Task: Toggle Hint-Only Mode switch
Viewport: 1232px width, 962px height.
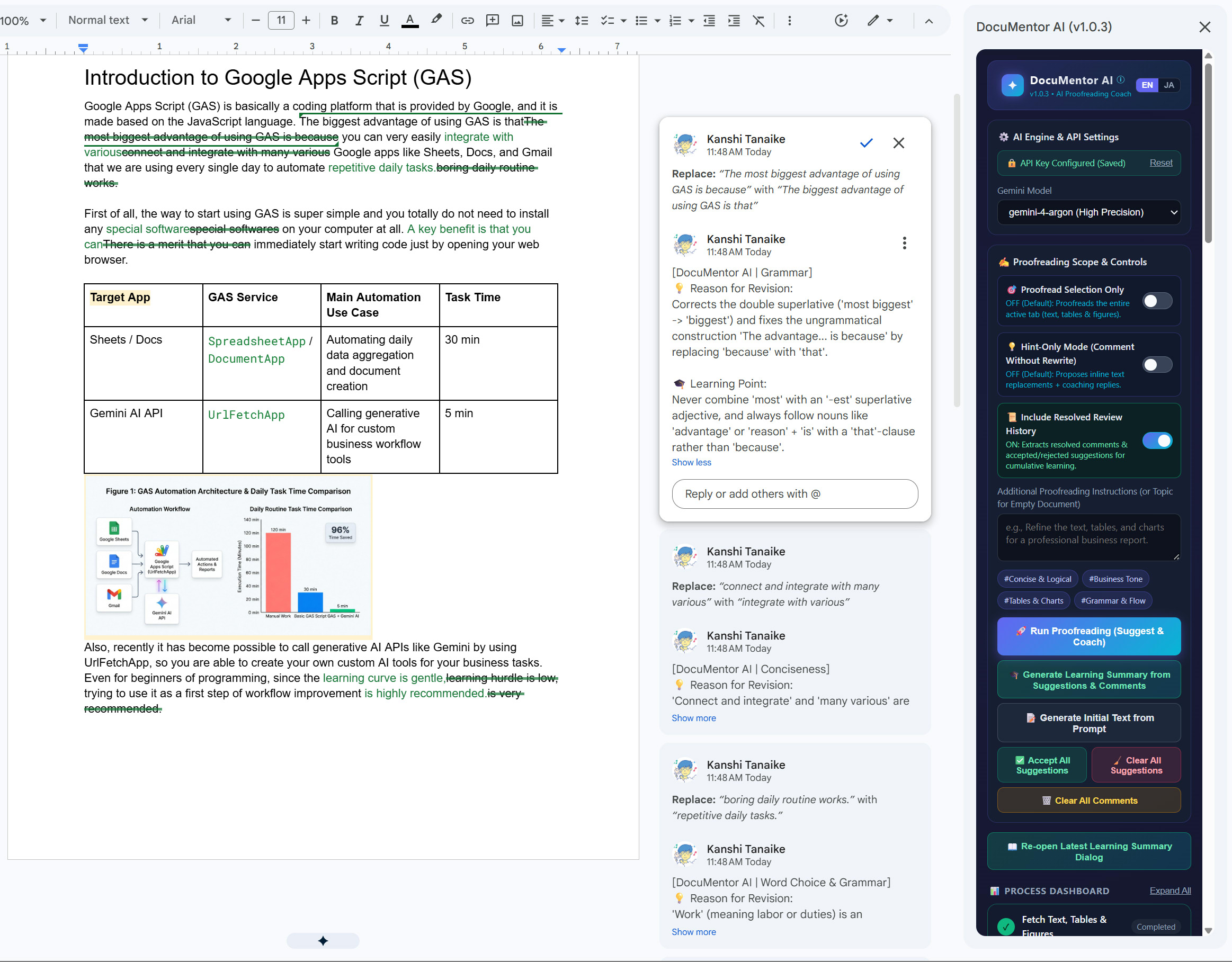Action: (1157, 365)
